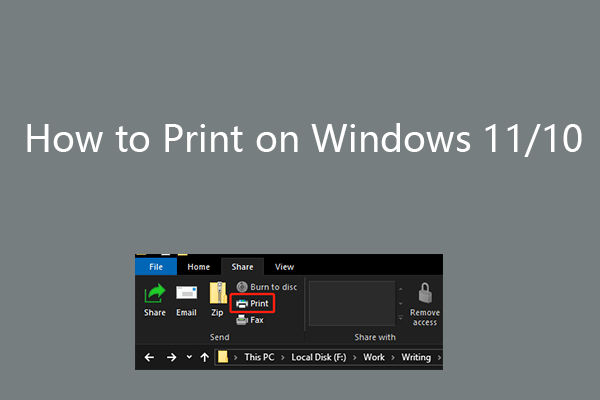600x400 pixels.
Task: Expand chevron after Work
Action: [x=393, y=358]
